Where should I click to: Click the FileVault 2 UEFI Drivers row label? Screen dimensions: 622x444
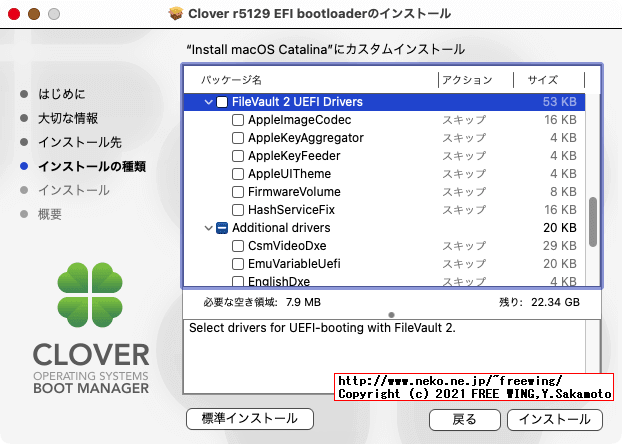pos(297,102)
